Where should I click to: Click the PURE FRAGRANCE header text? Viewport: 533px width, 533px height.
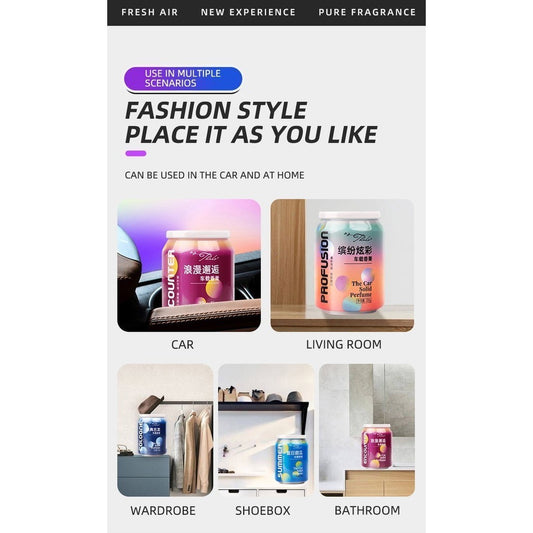pyautogui.click(x=367, y=12)
